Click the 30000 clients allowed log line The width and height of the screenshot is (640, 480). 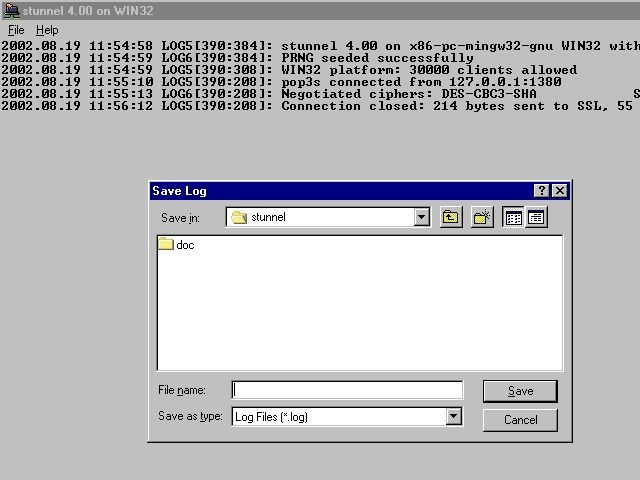point(289,70)
